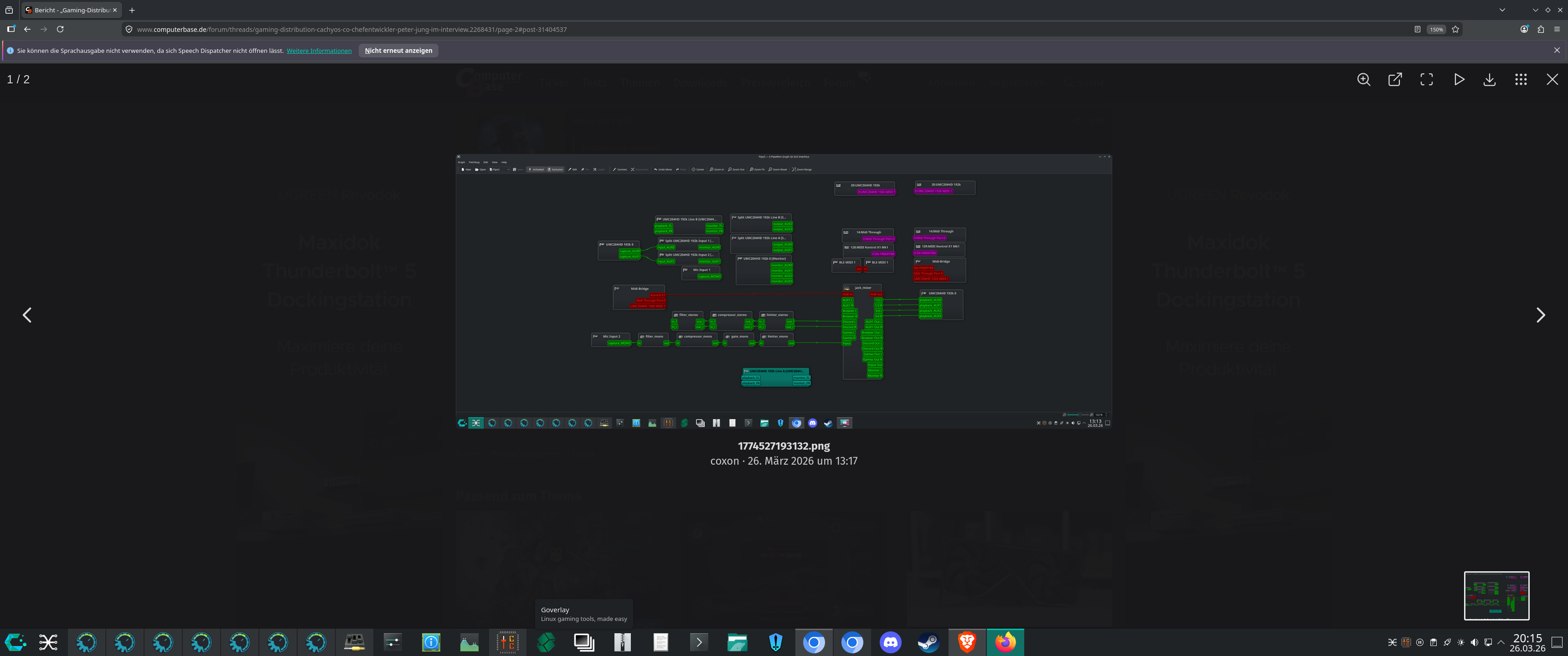Toggle the lightbox thumbnails grid
Screen dimensions: 1568x656
click(x=1521, y=80)
